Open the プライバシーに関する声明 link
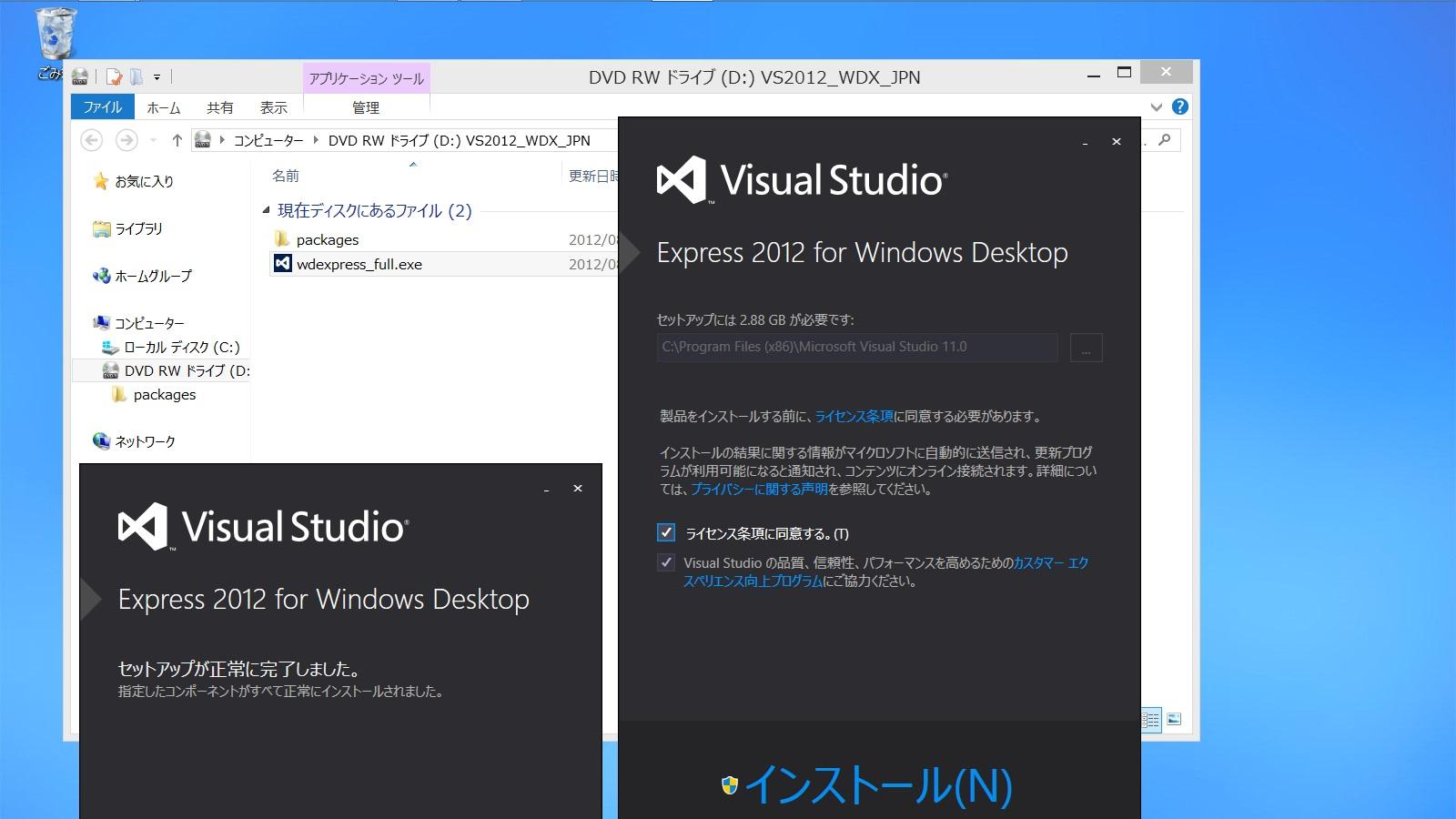 point(759,490)
